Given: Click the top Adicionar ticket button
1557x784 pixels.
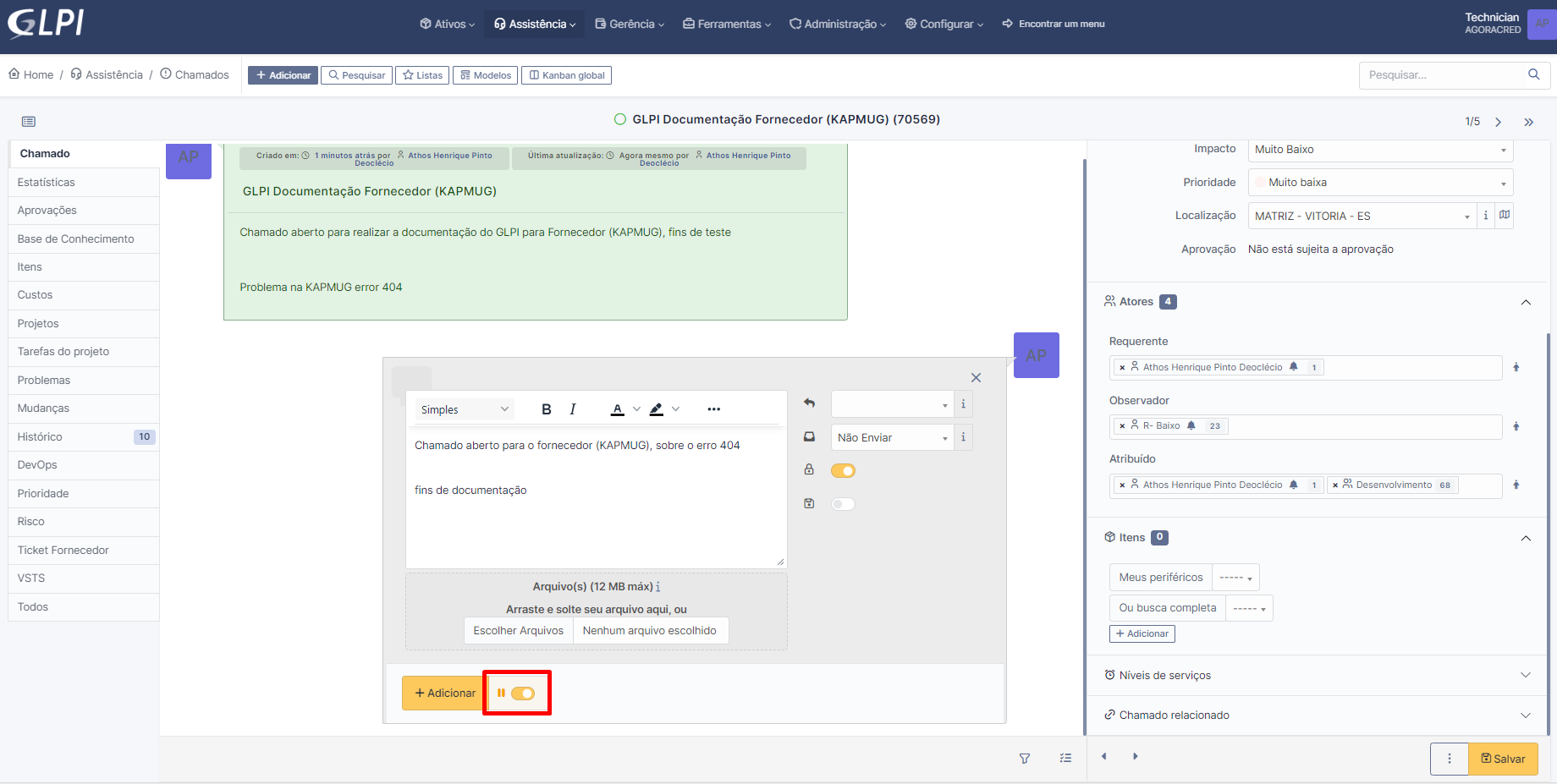Looking at the screenshot, I should 283,75.
